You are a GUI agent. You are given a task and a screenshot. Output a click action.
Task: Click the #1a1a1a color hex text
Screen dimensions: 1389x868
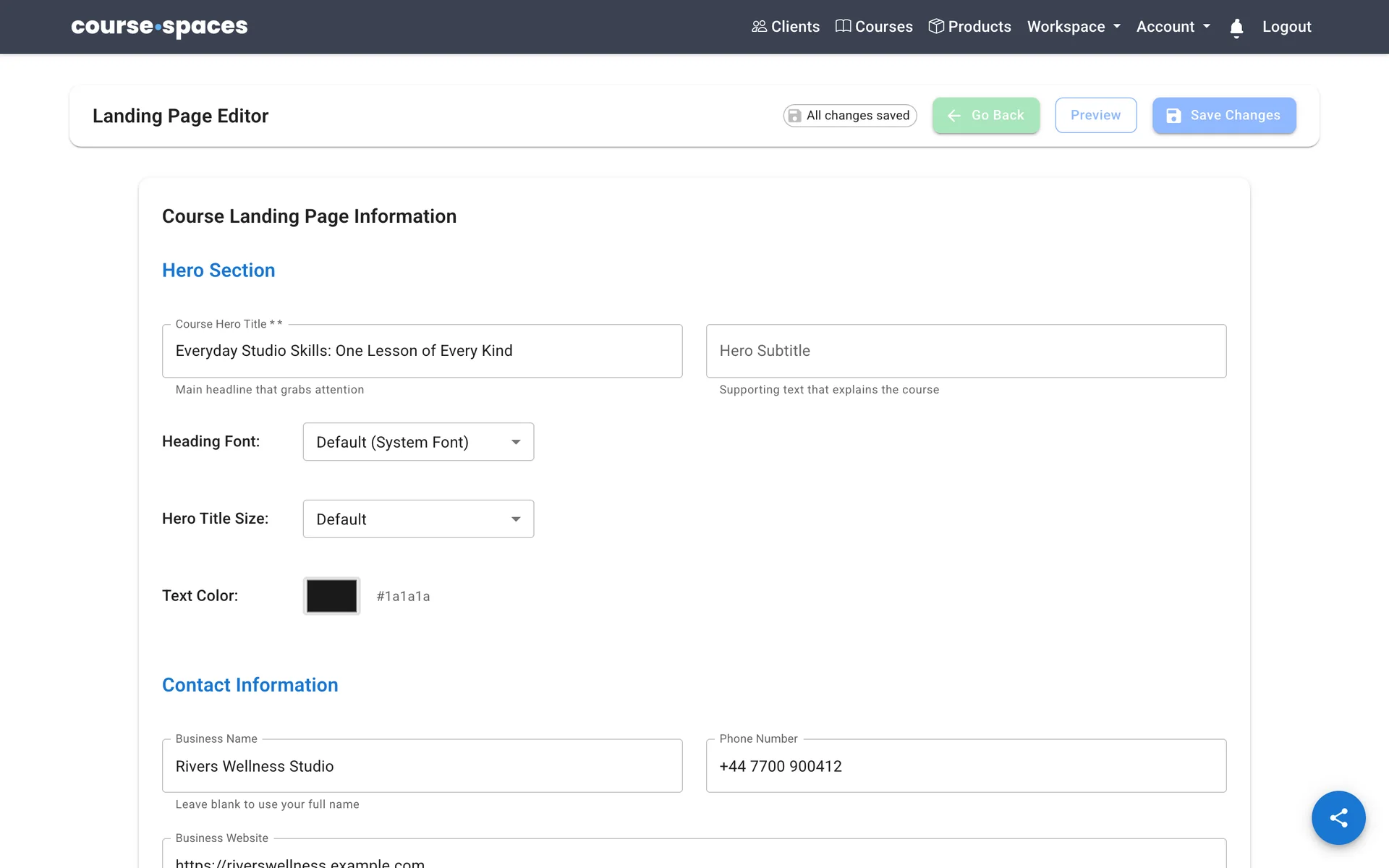(x=403, y=596)
